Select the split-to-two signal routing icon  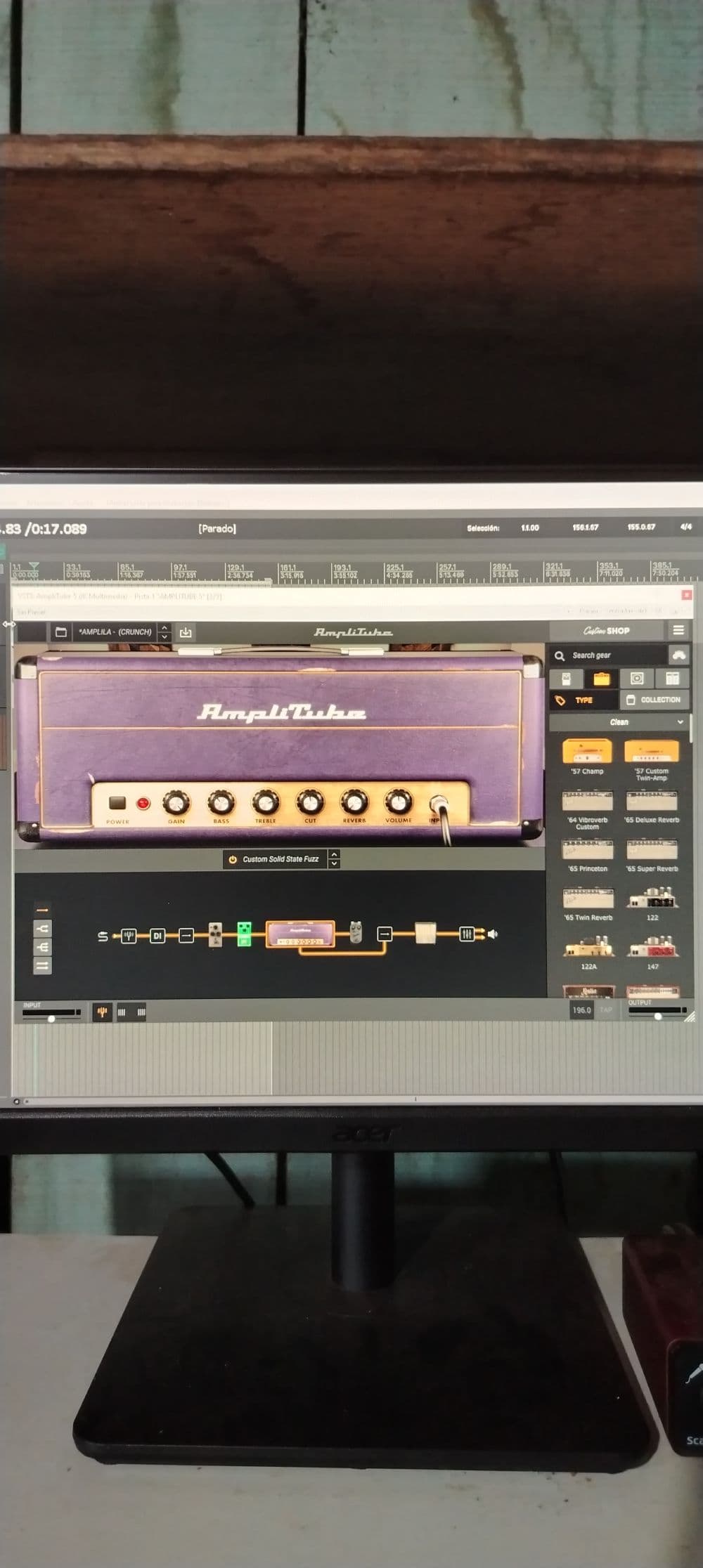[43, 929]
